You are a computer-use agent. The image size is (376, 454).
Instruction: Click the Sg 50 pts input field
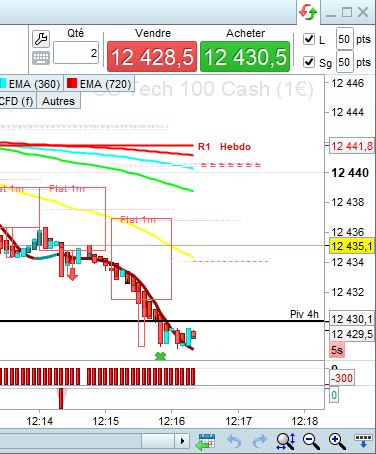tap(344, 62)
